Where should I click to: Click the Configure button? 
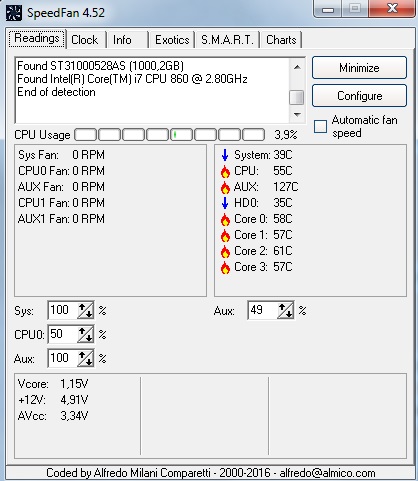pos(359,96)
